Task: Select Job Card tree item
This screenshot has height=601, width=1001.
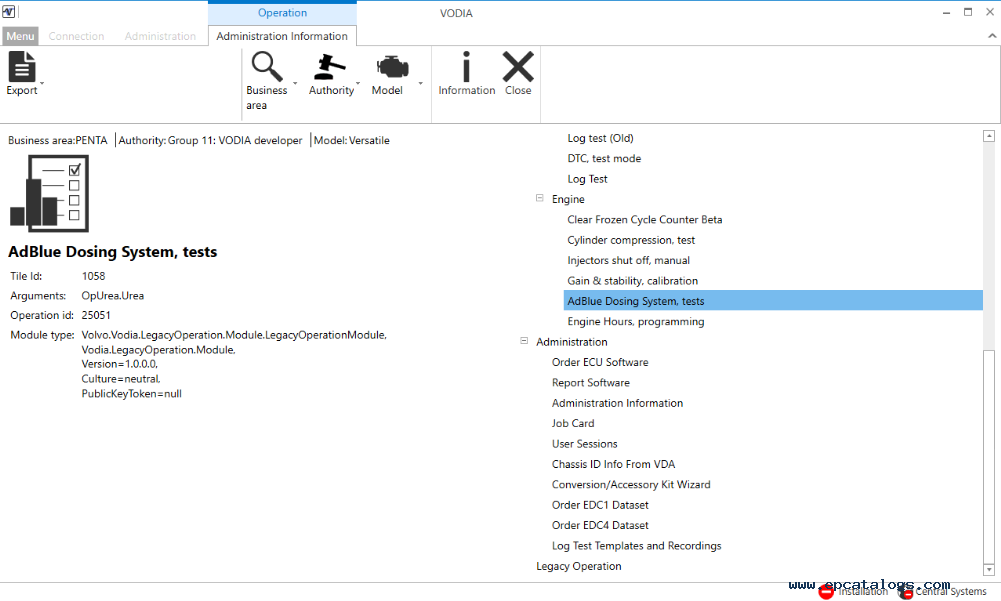Action: coord(573,423)
